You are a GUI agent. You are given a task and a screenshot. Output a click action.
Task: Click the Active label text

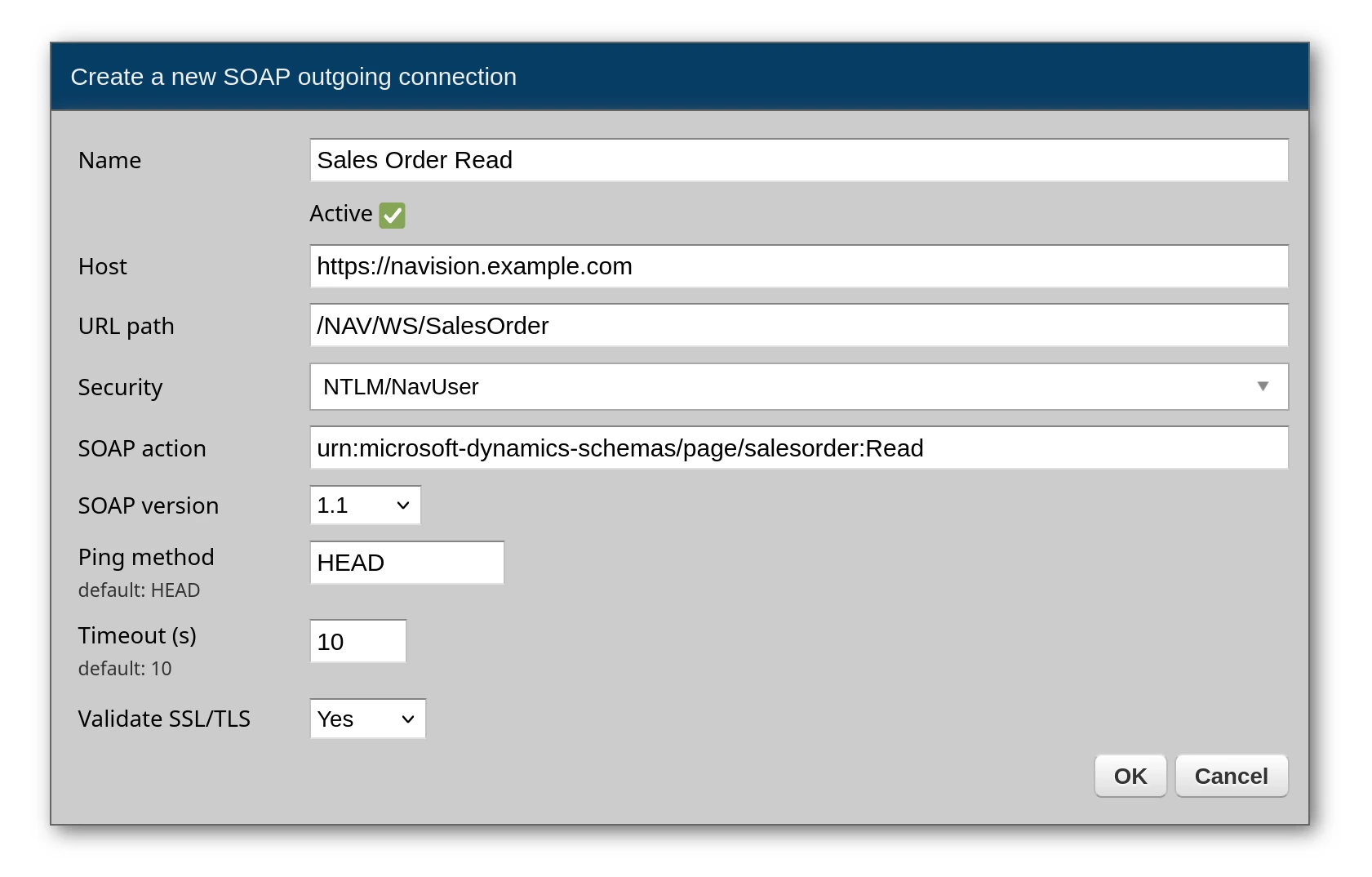click(340, 214)
